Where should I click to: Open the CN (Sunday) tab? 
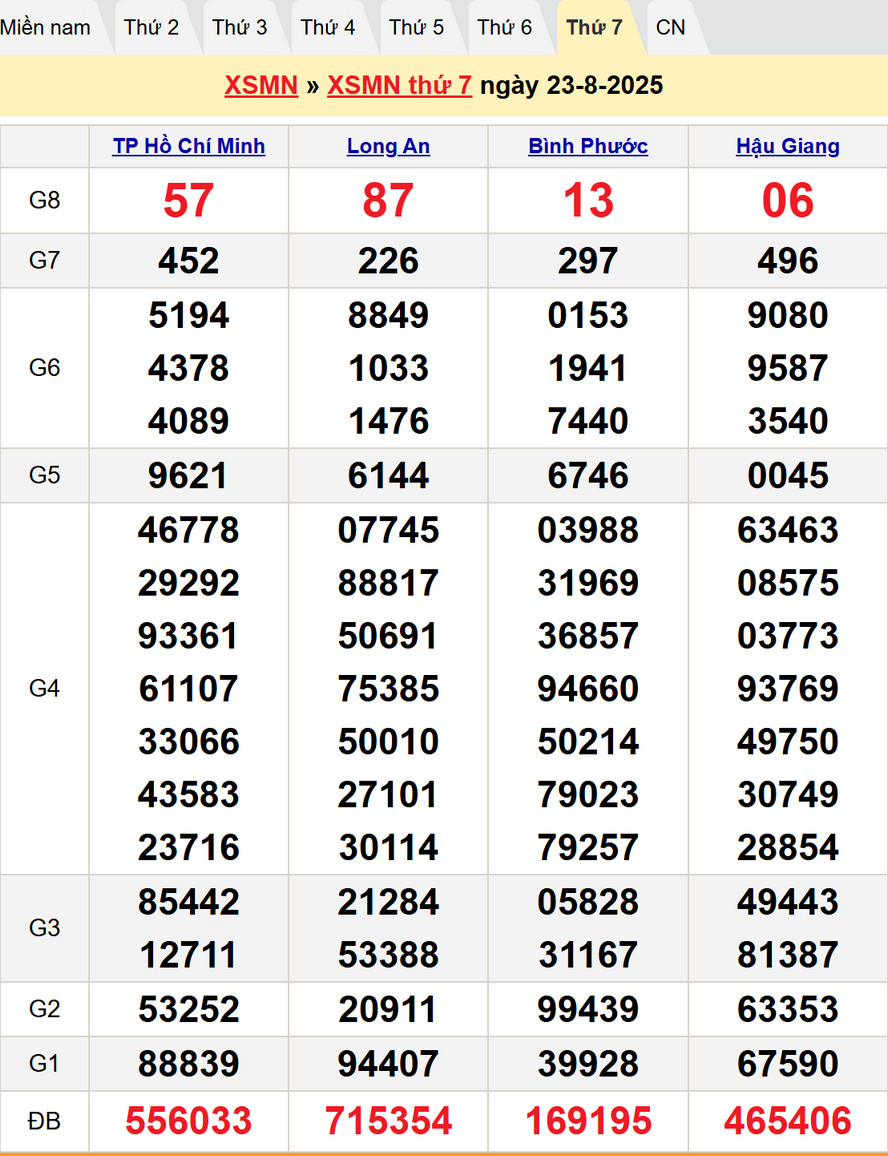[x=671, y=27]
